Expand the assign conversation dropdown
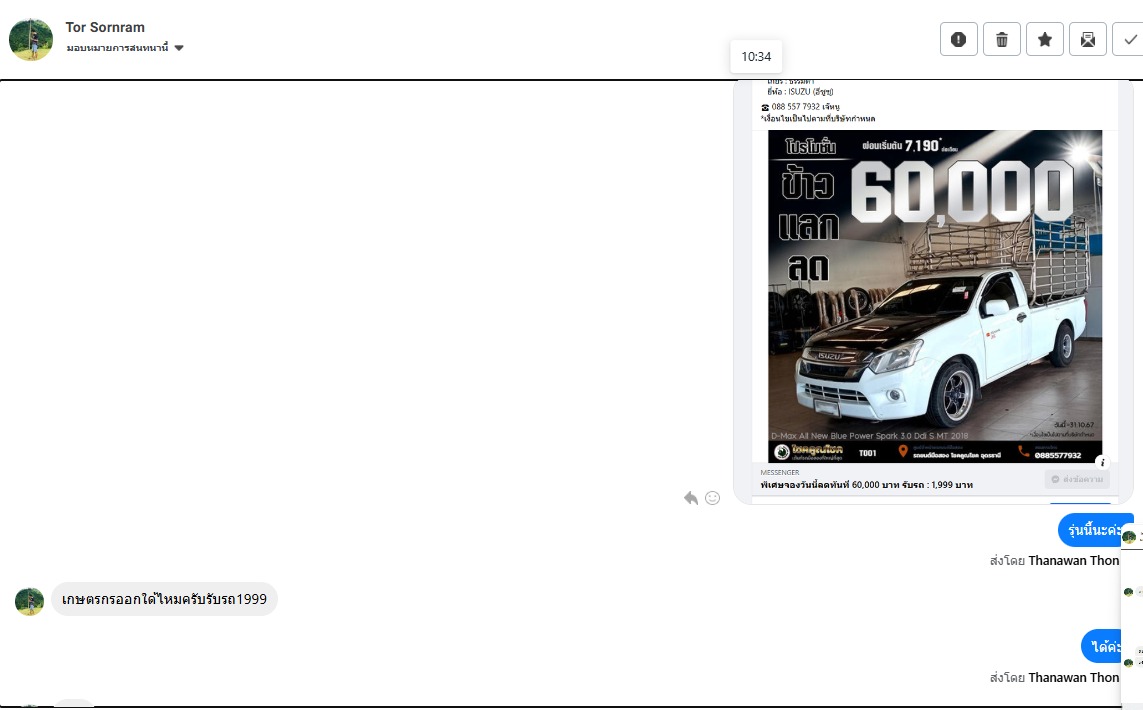 179,48
